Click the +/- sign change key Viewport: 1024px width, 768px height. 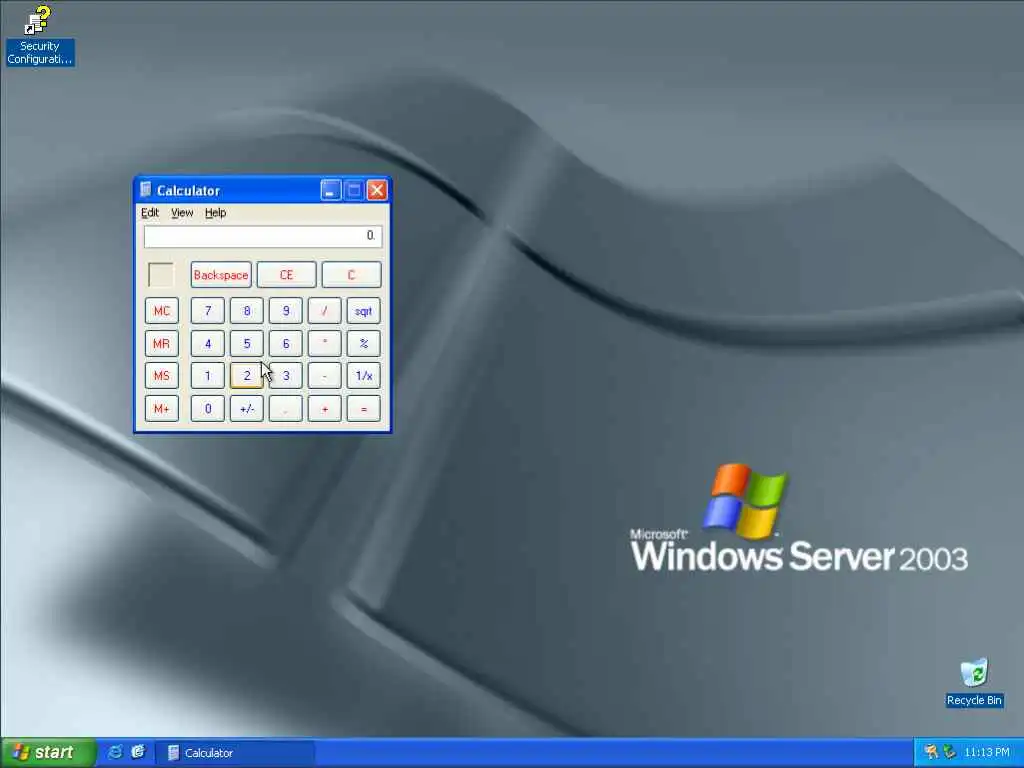[x=247, y=409]
